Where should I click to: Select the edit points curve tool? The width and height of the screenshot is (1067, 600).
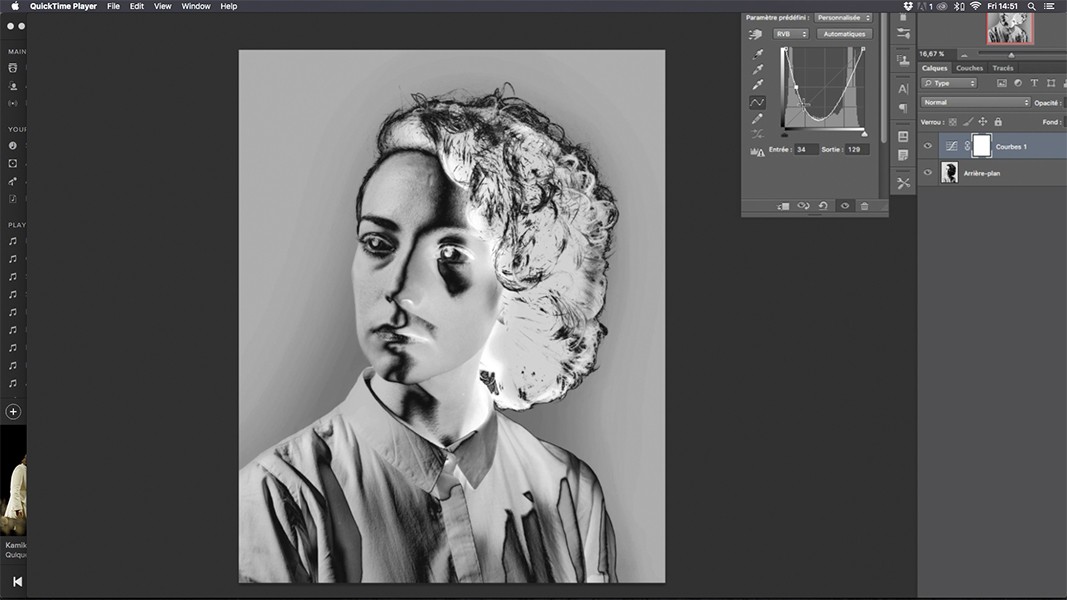pyautogui.click(x=757, y=102)
